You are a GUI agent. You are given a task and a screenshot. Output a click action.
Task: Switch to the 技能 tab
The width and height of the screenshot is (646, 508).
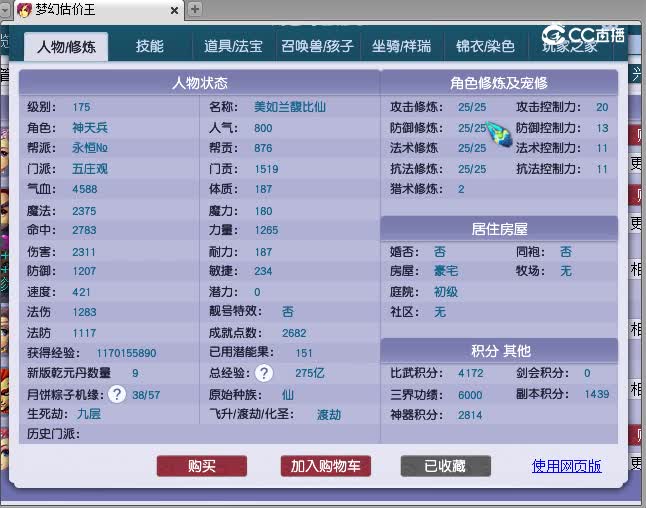150,46
